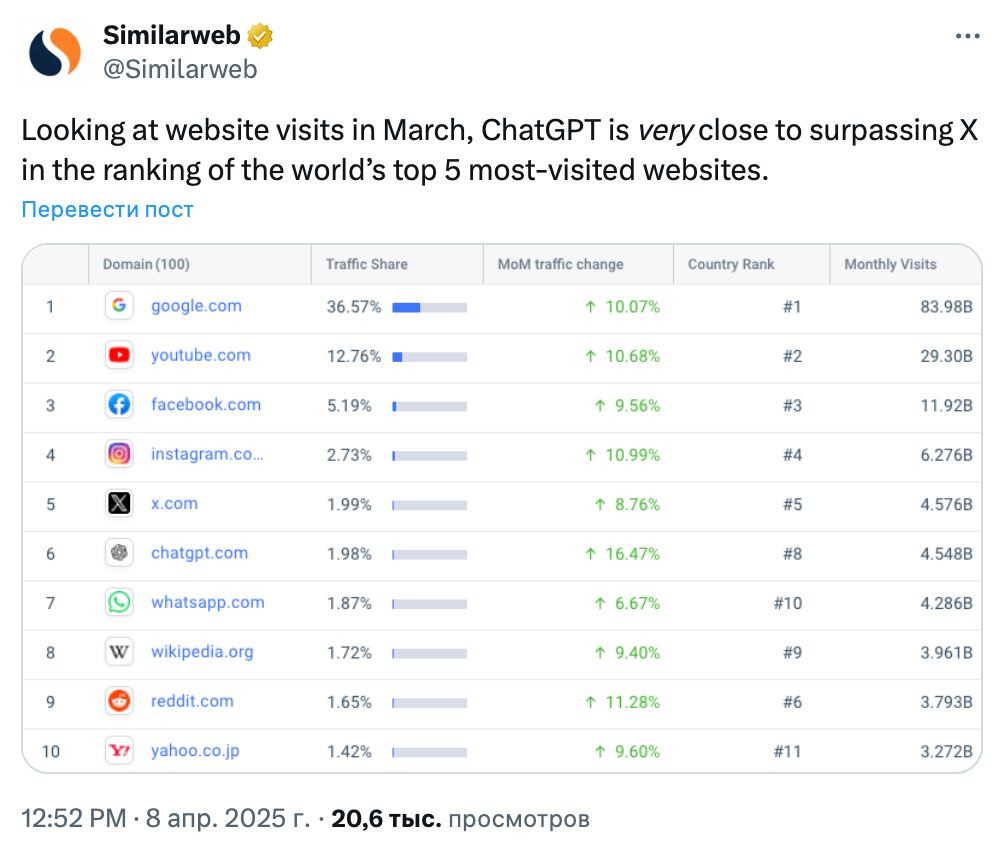The image size is (1008, 854).
Task: Click the YouTube icon in the table
Action: pos(119,355)
